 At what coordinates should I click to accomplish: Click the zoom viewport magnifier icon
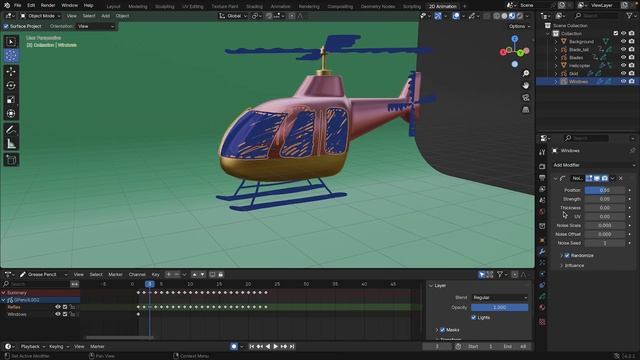[x=526, y=73]
